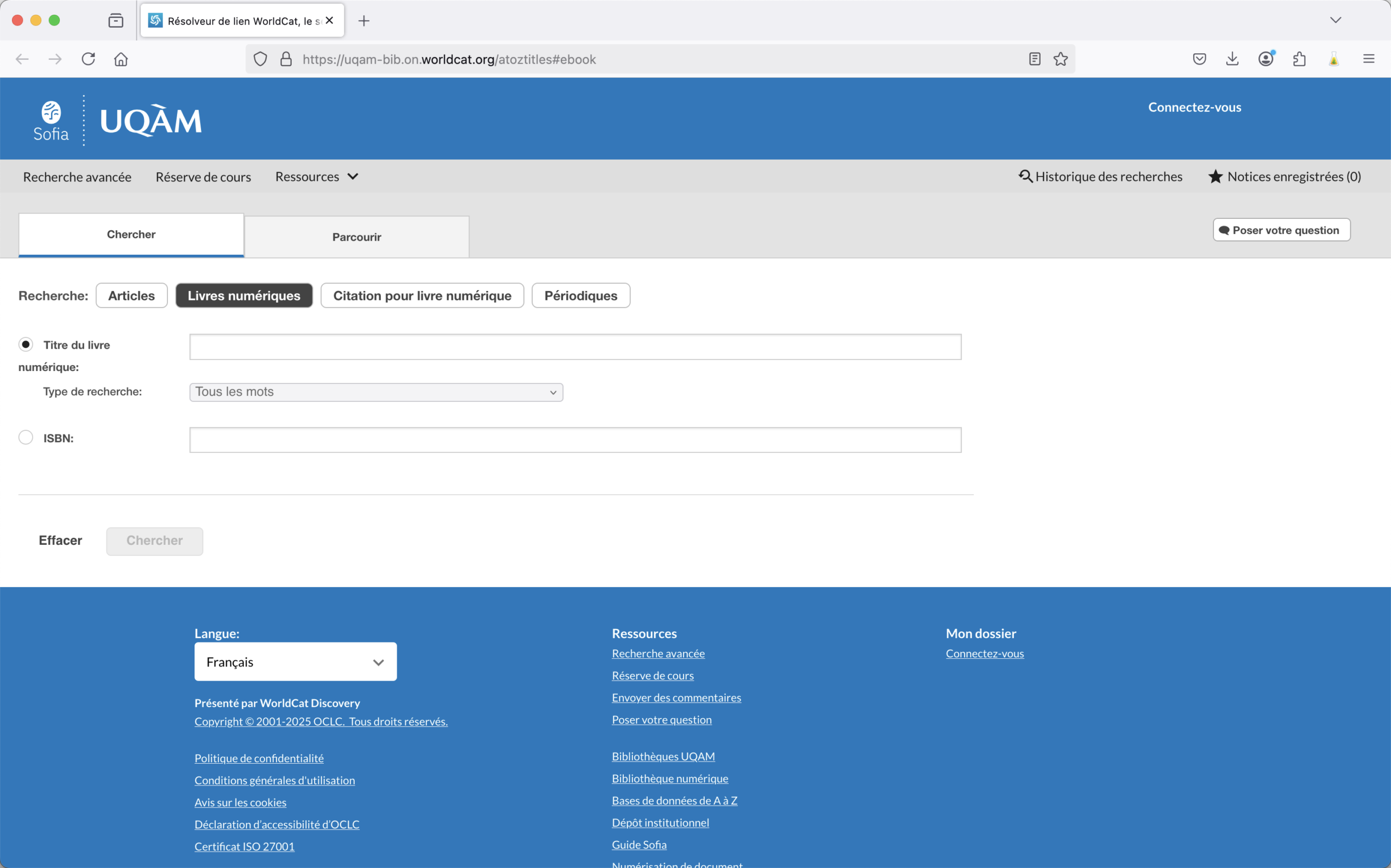Open Envoyer des commentaires link
1391x868 pixels.
point(676,697)
